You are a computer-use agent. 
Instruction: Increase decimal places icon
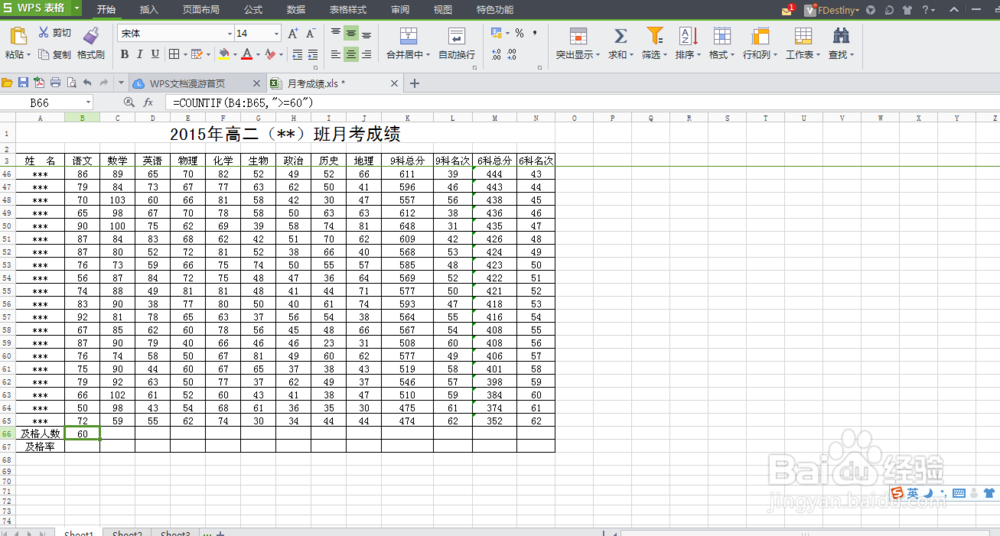pyautogui.click(x=496, y=55)
